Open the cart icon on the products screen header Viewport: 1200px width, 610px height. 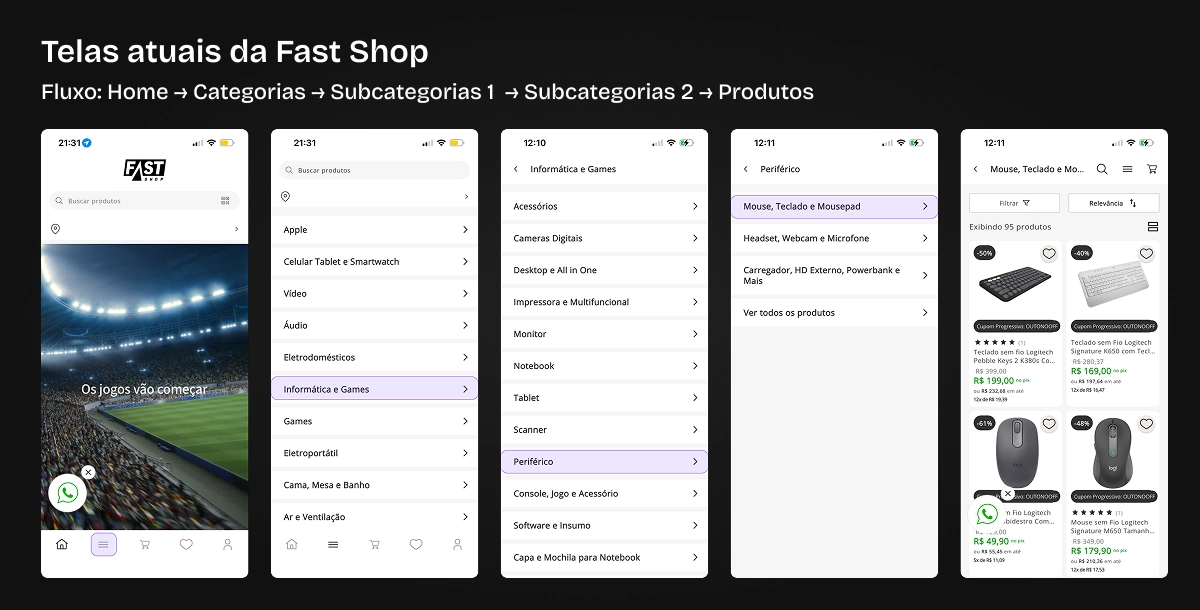coord(1152,169)
